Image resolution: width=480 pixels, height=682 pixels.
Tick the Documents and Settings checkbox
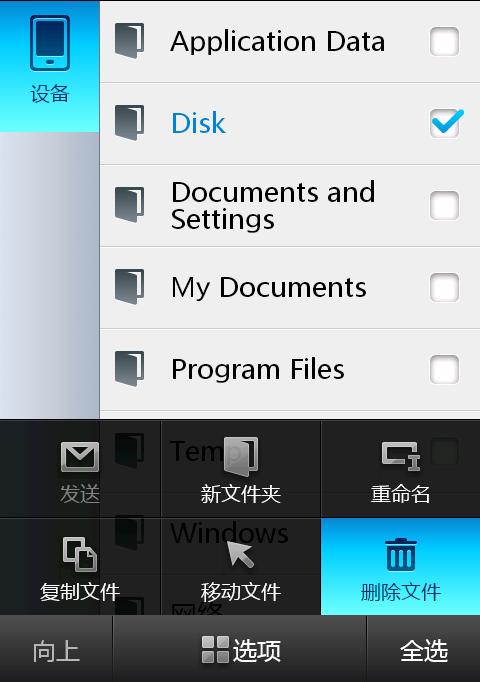click(444, 205)
